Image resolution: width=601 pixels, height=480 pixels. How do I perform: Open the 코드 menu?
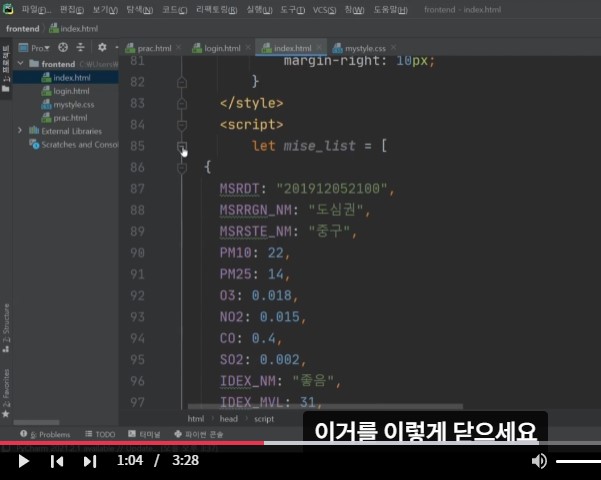click(174, 10)
